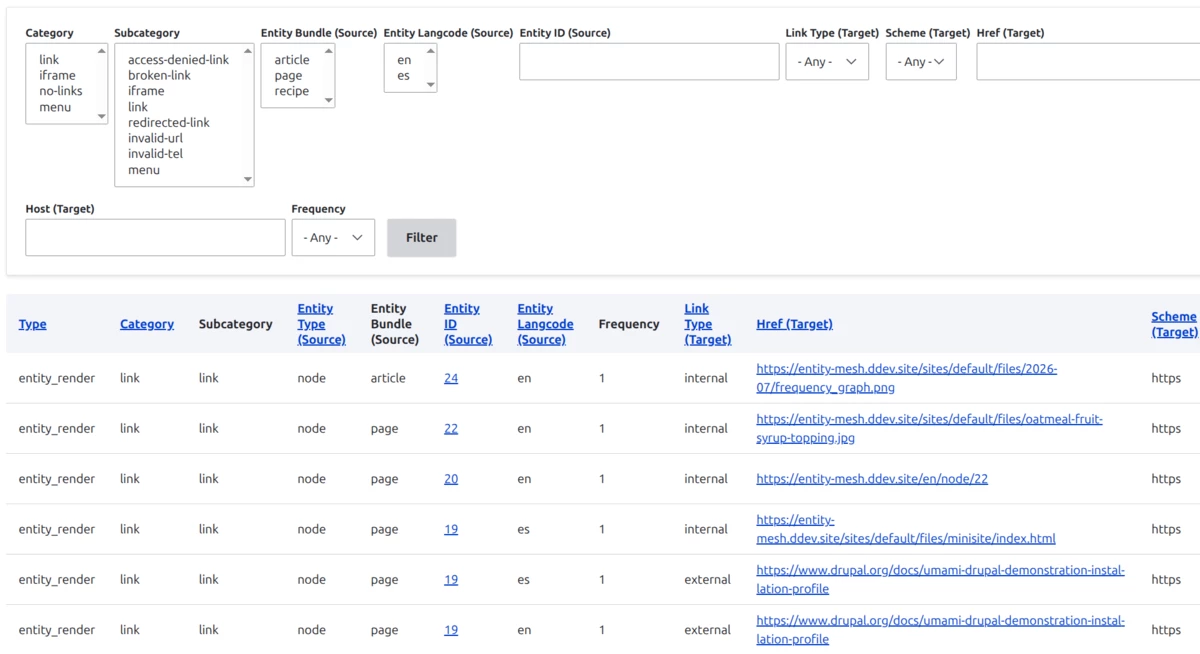This screenshot has width=1200, height=654.
Task: Open entity ID 19 in the 'internal' row
Action: (x=451, y=529)
